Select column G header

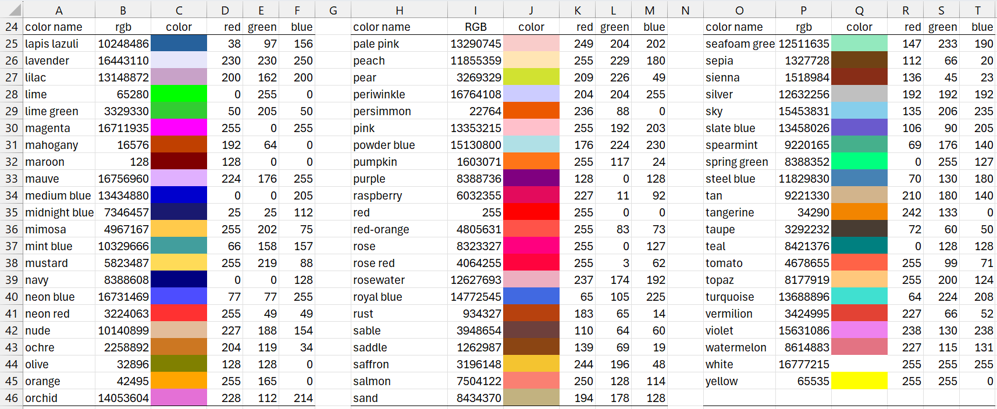(x=333, y=10)
